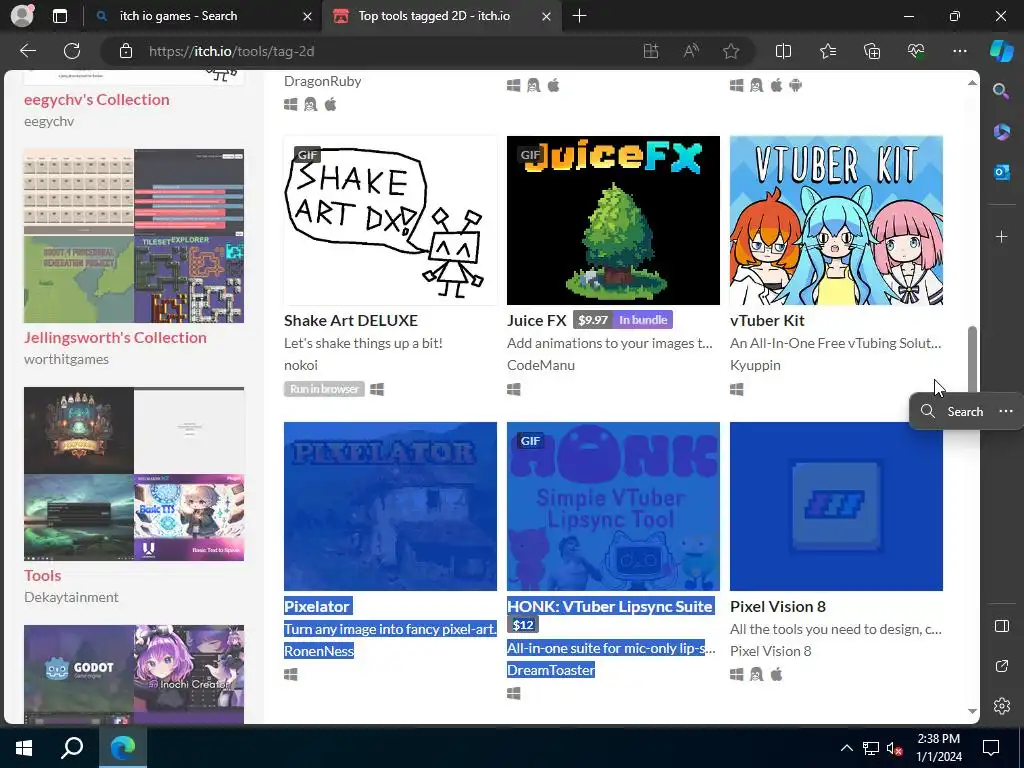The height and width of the screenshot is (768, 1024).
Task: Open the sidebar settings gear
Action: click(x=1002, y=706)
